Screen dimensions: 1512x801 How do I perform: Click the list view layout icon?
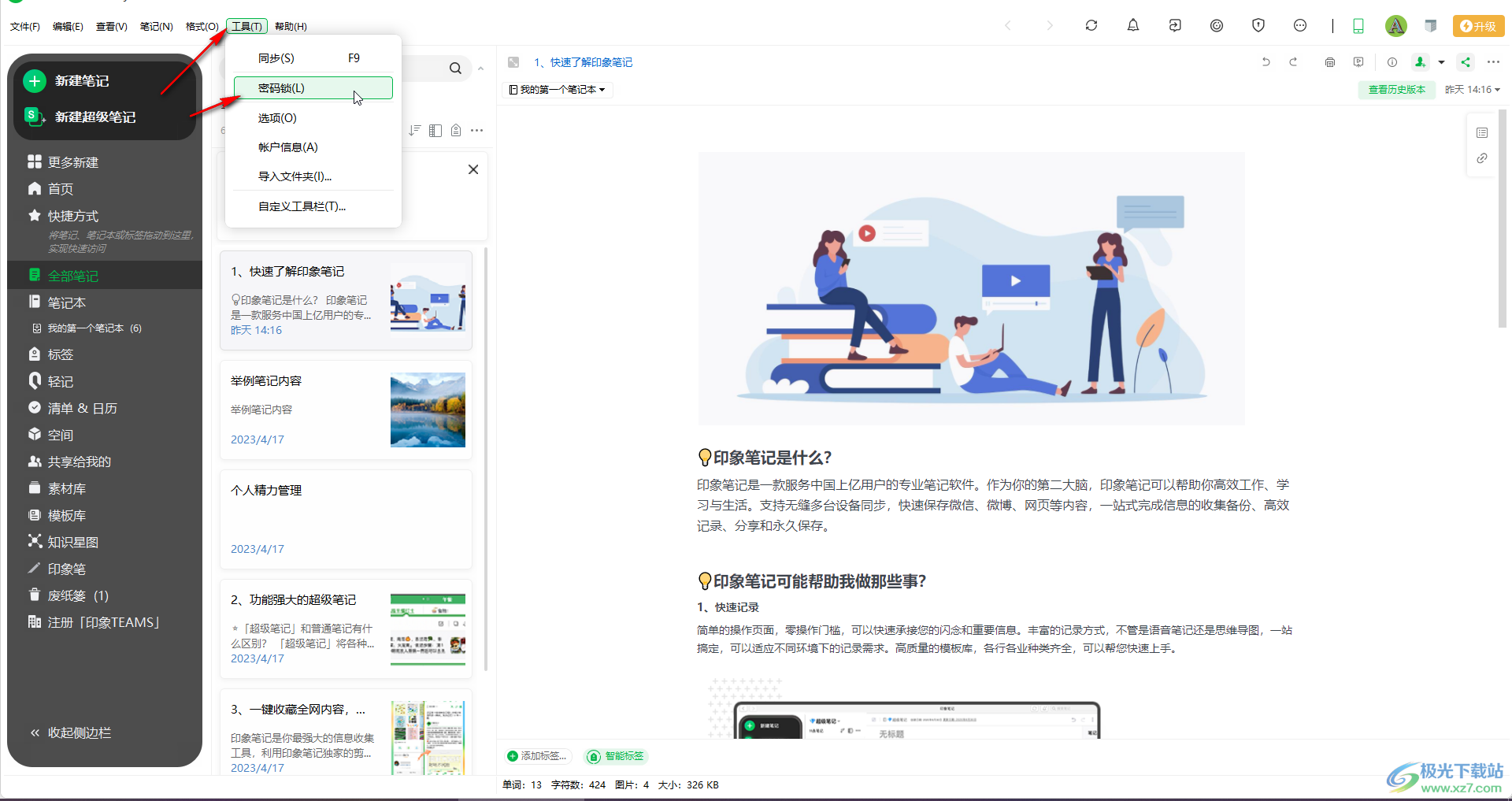click(x=435, y=131)
